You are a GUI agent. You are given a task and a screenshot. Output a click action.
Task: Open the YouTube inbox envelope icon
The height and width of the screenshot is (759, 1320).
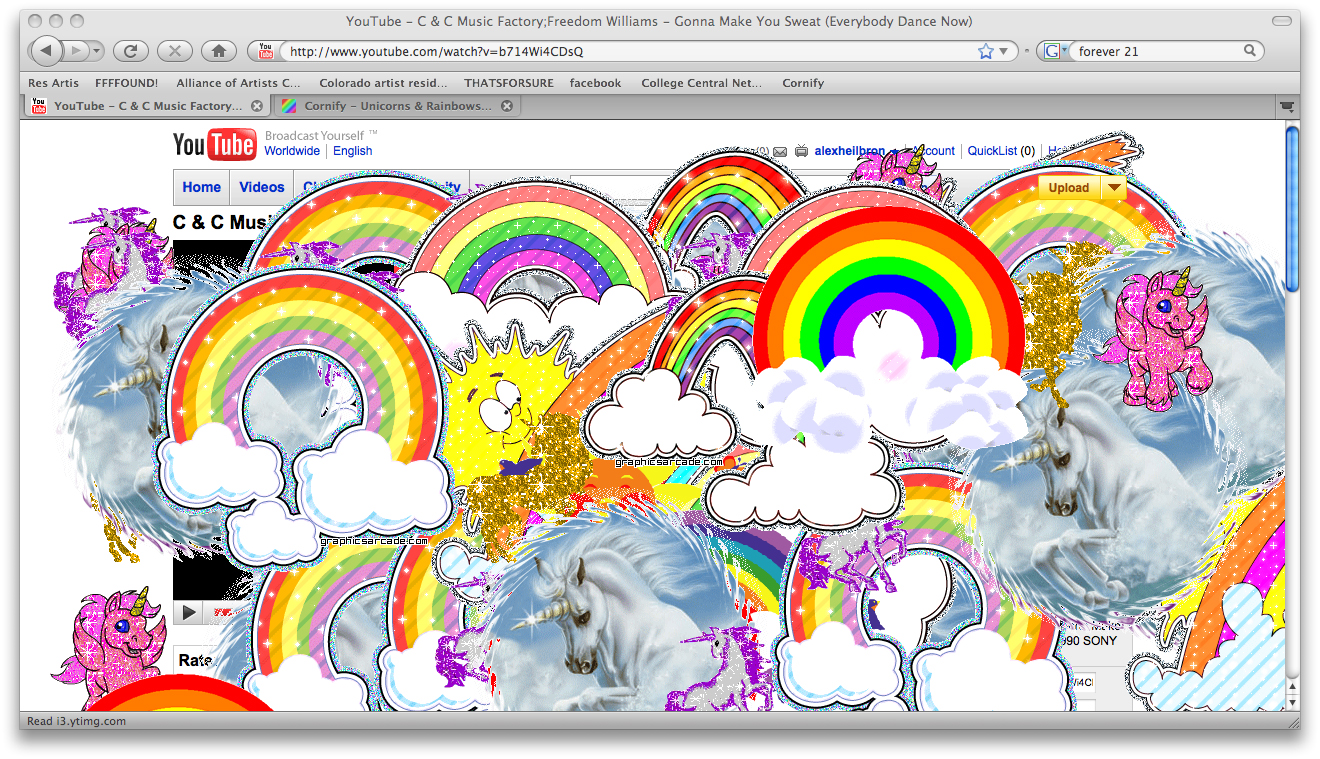click(780, 151)
